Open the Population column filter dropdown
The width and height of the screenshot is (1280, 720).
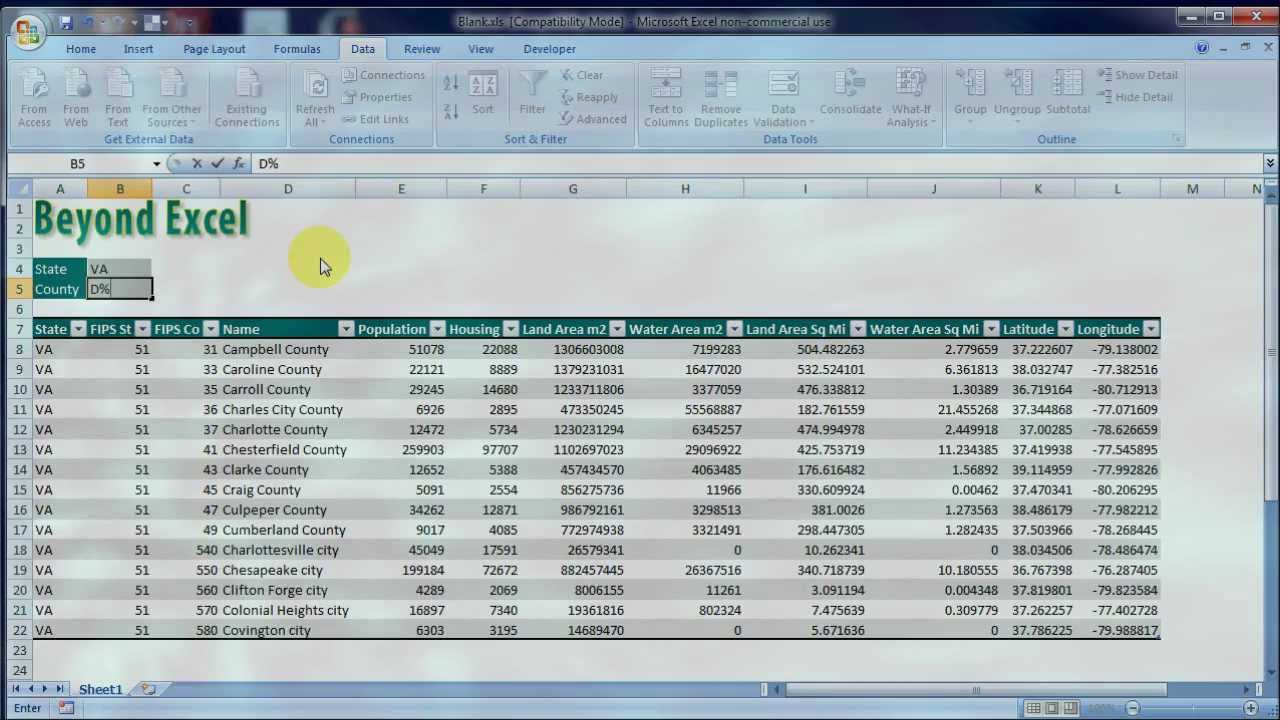point(436,329)
